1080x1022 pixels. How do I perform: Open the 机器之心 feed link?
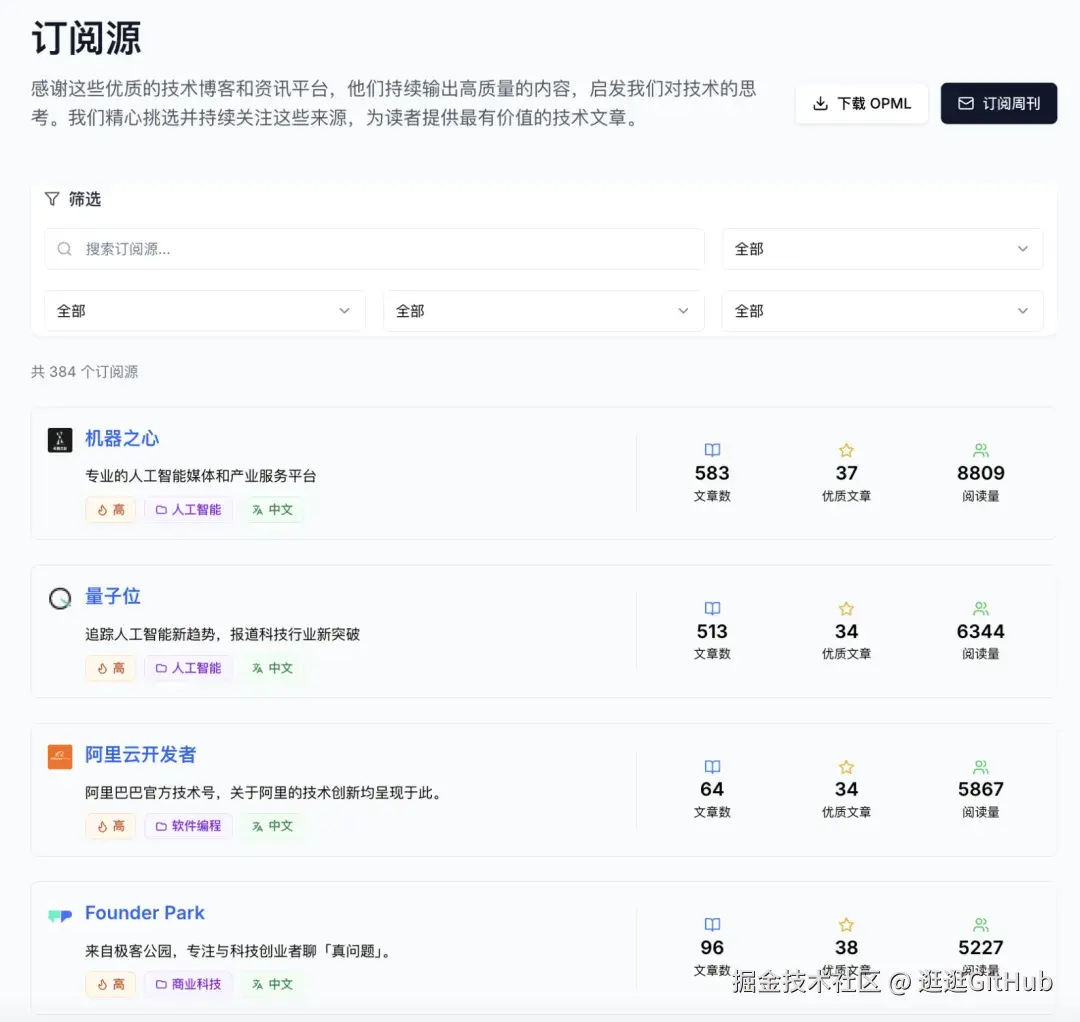click(122, 438)
